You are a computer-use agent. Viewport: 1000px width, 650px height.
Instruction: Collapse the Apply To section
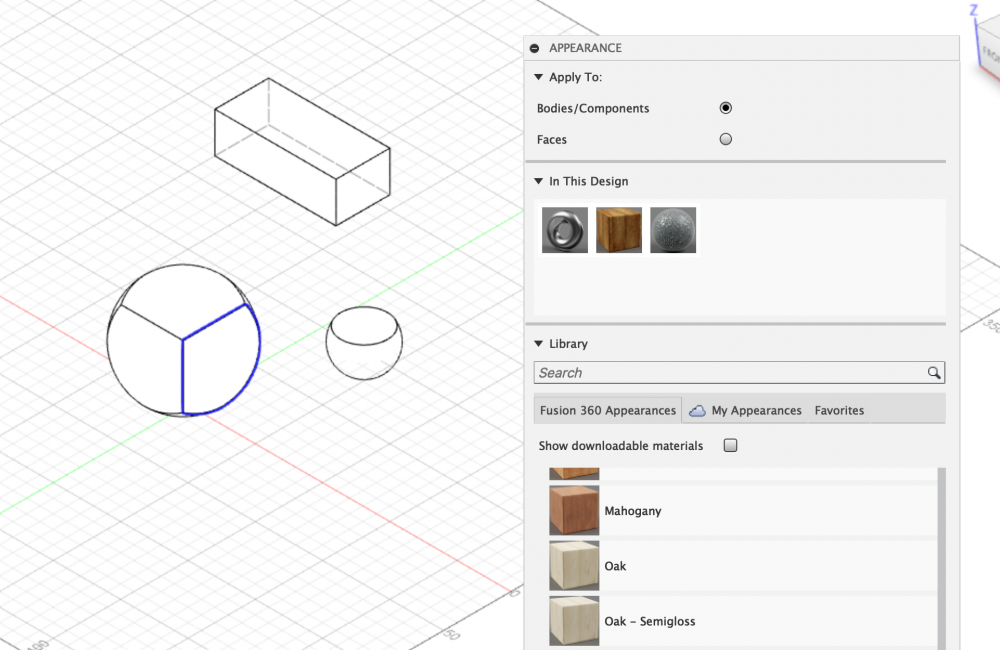pos(538,77)
